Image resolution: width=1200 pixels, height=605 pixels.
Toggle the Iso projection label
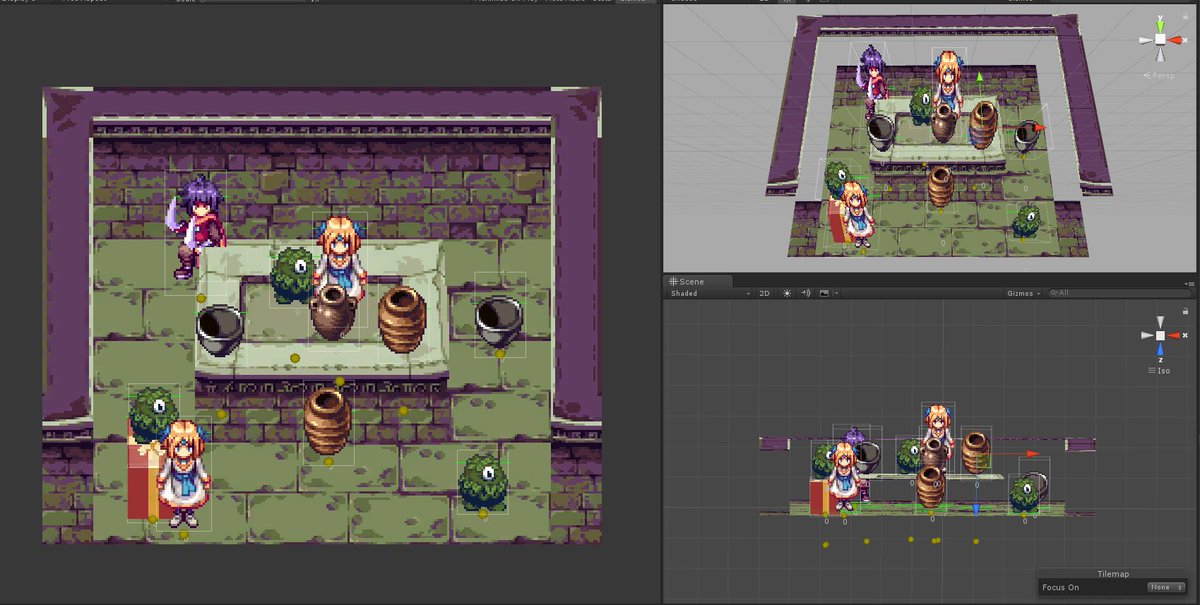pyautogui.click(x=1160, y=371)
